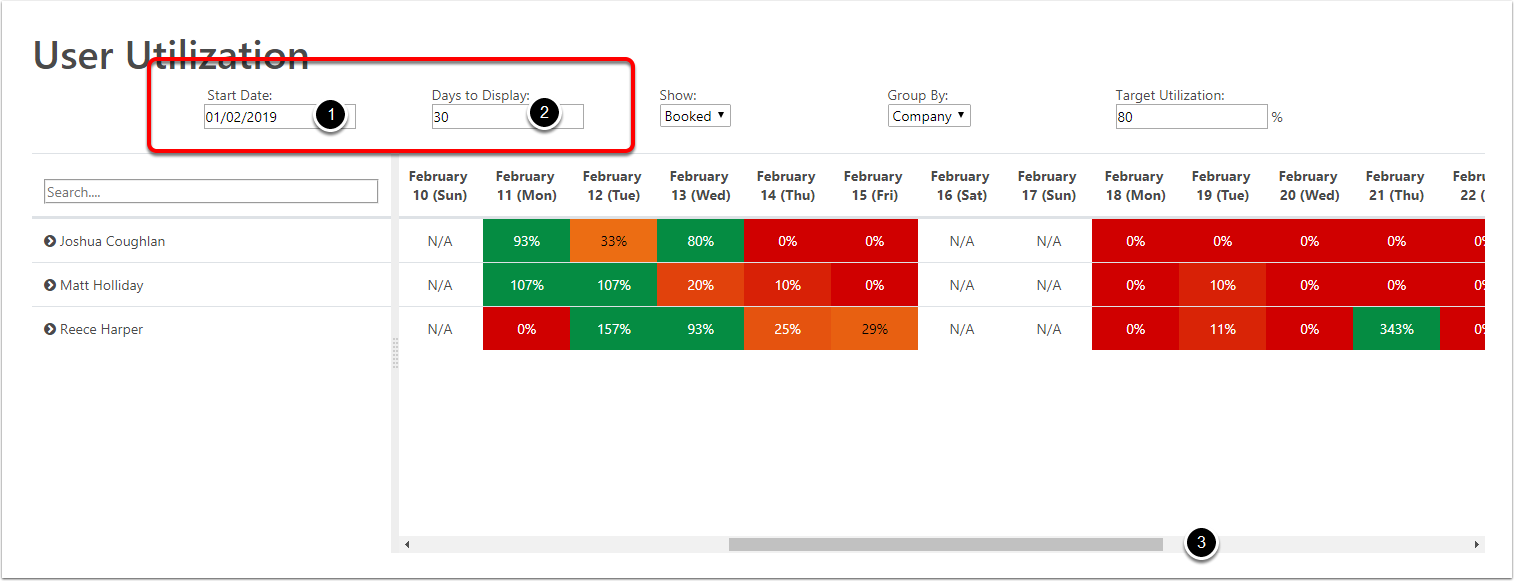The width and height of the screenshot is (1514, 581).
Task: Click the panel splitter drag handle
Action: coord(395,353)
